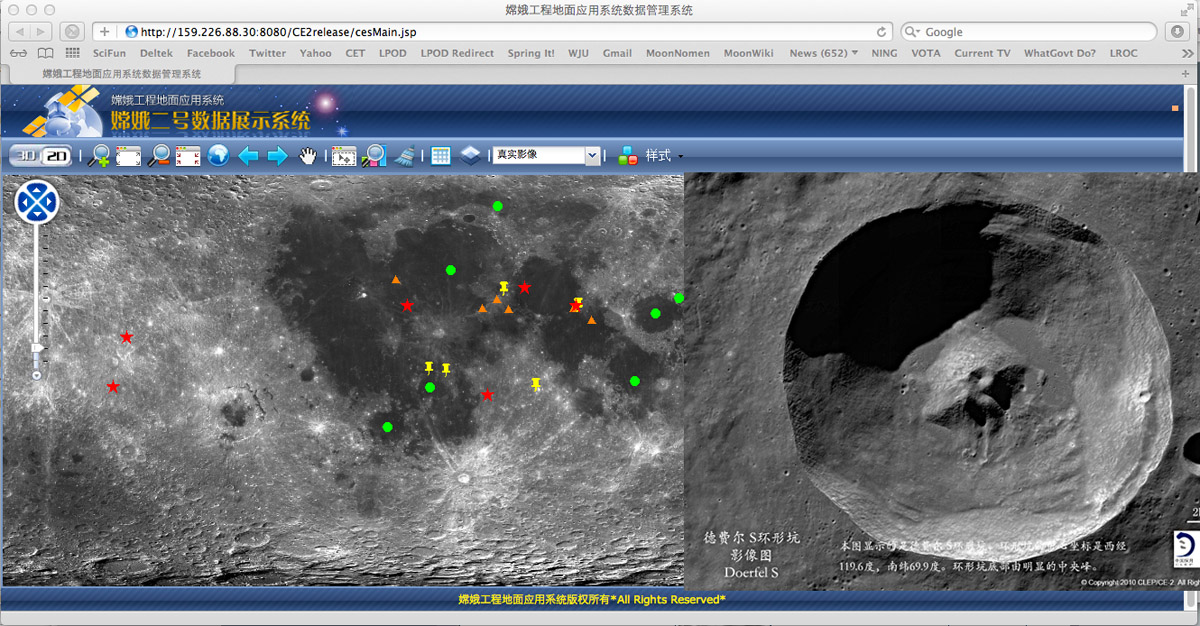Switch the map to 2D mode
This screenshot has height=626, width=1200.
coord(58,155)
